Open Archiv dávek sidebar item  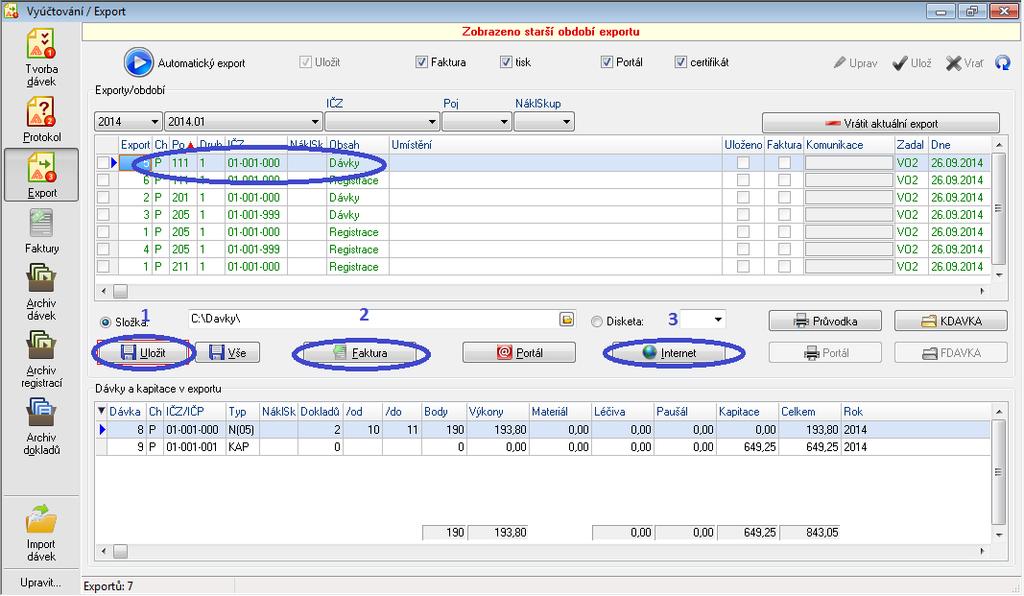click(x=41, y=292)
